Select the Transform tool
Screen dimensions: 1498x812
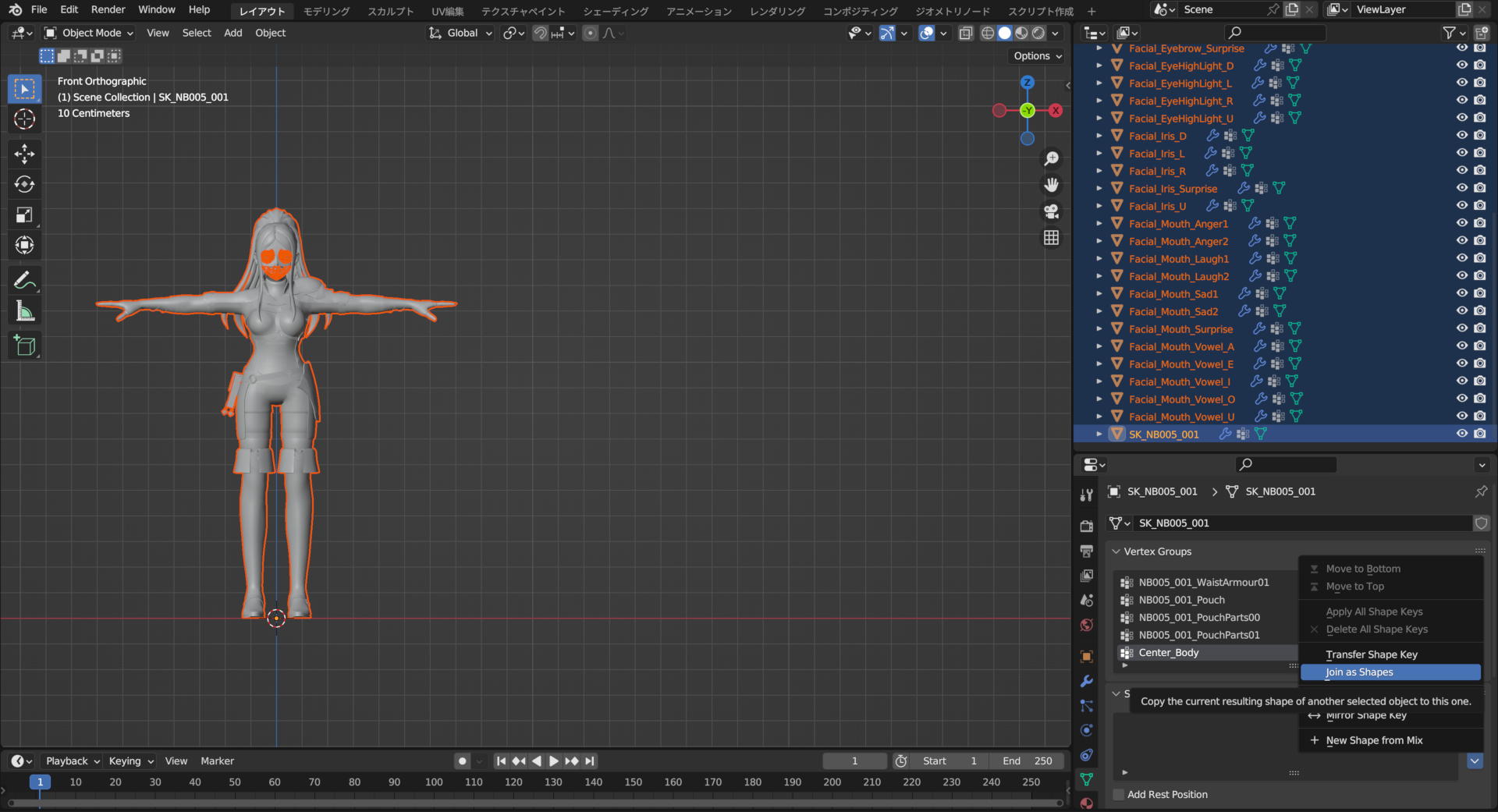coord(25,245)
